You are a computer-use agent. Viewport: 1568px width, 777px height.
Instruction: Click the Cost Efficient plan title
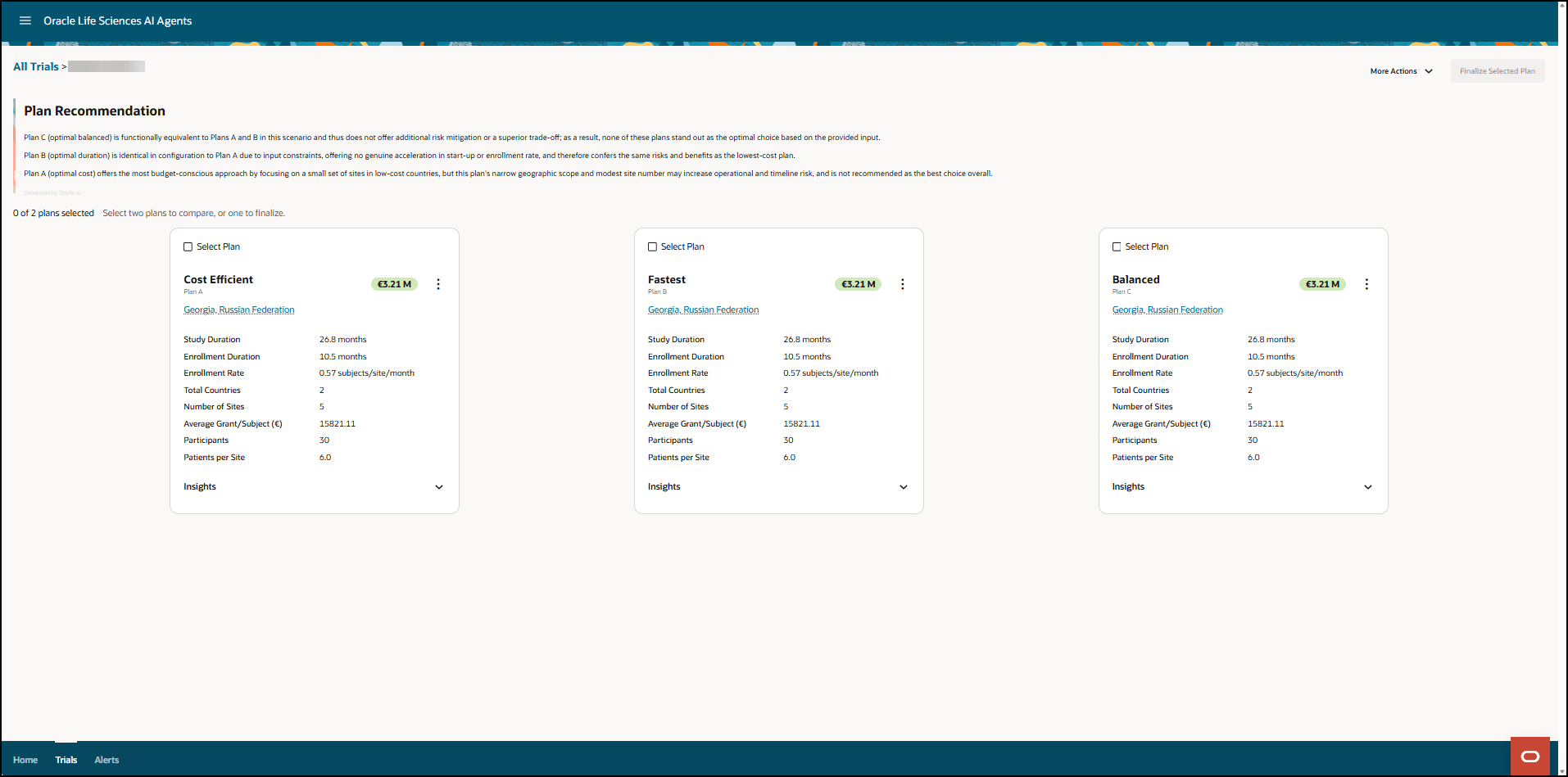[x=219, y=279]
